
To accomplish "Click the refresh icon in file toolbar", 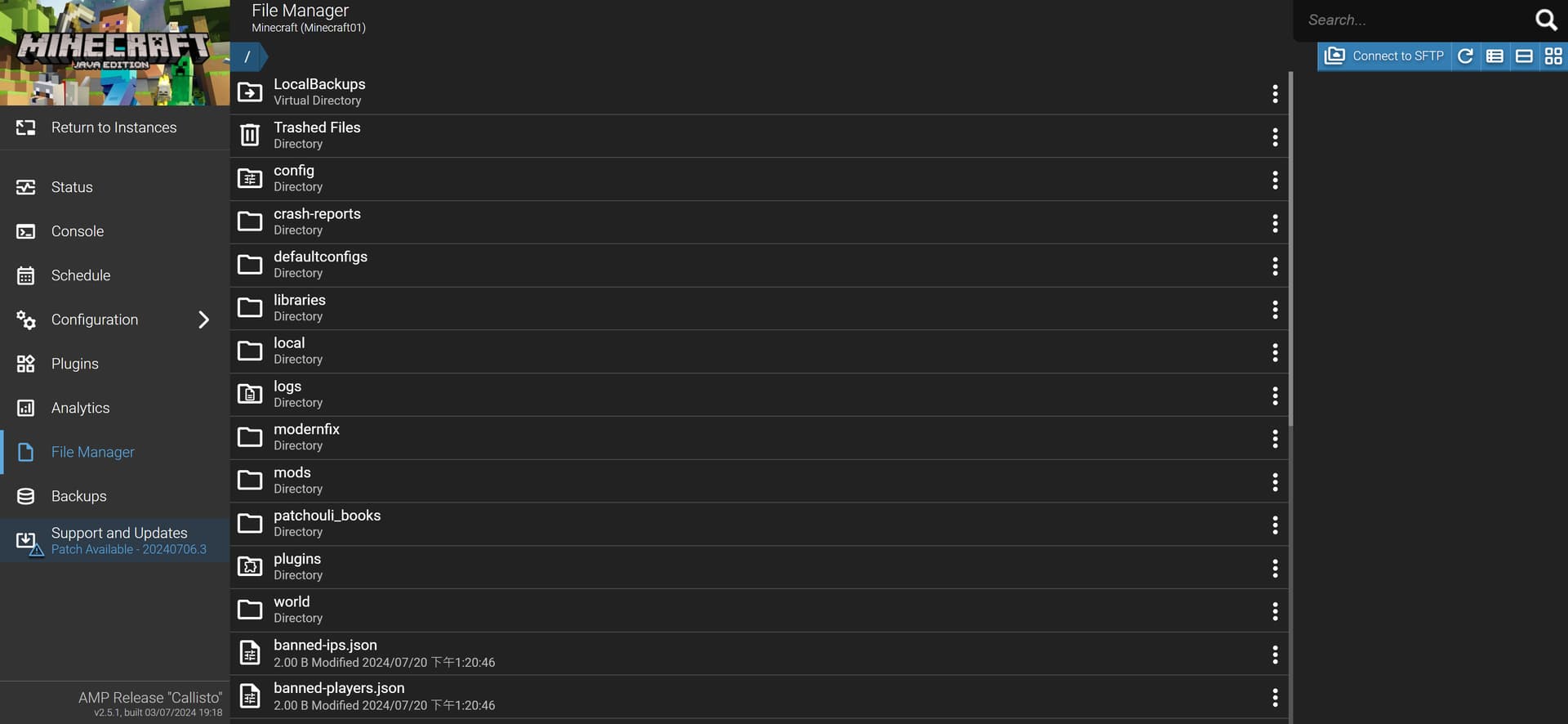I will coord(1465,56).
